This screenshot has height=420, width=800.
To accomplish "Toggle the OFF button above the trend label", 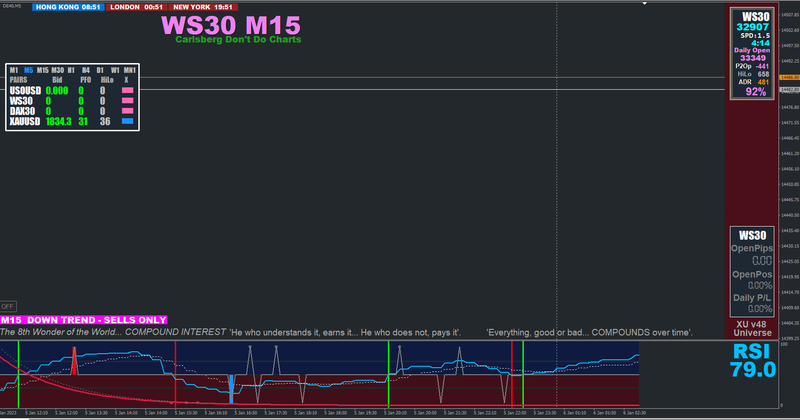I will coord(8,306).
